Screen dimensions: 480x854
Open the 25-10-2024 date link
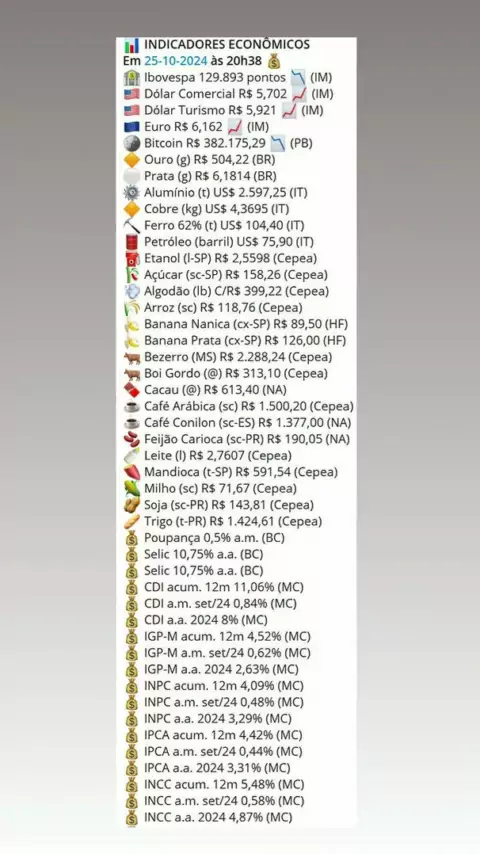point(175,61)
